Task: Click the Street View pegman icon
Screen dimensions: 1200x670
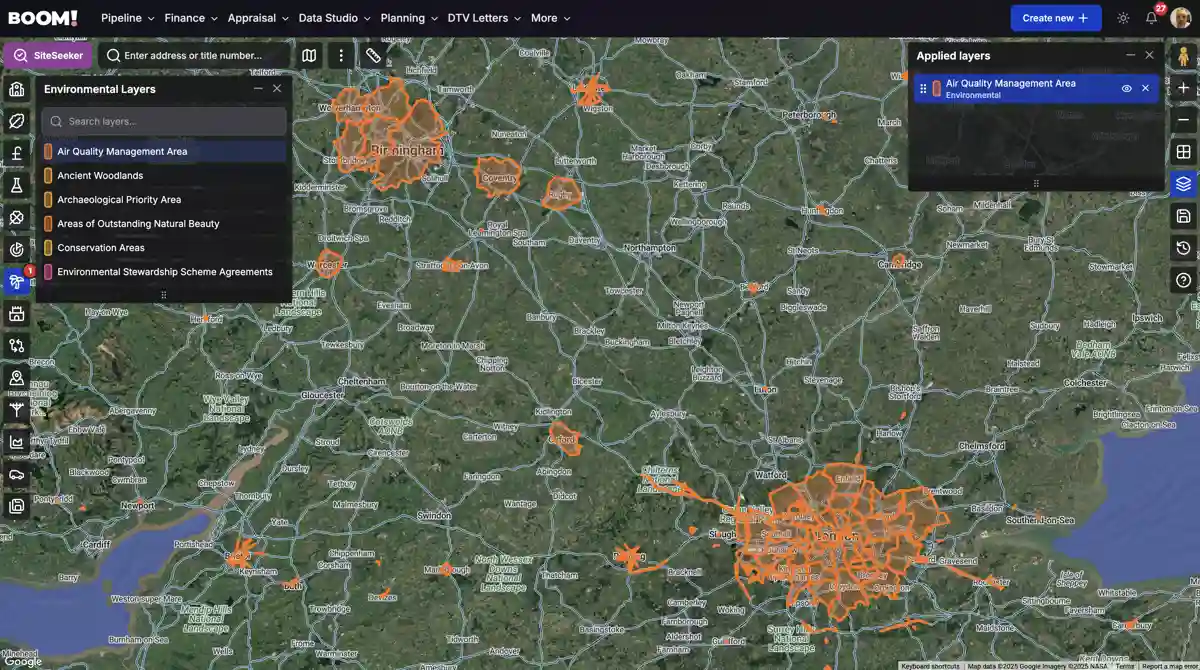Action: [1183, 56]
